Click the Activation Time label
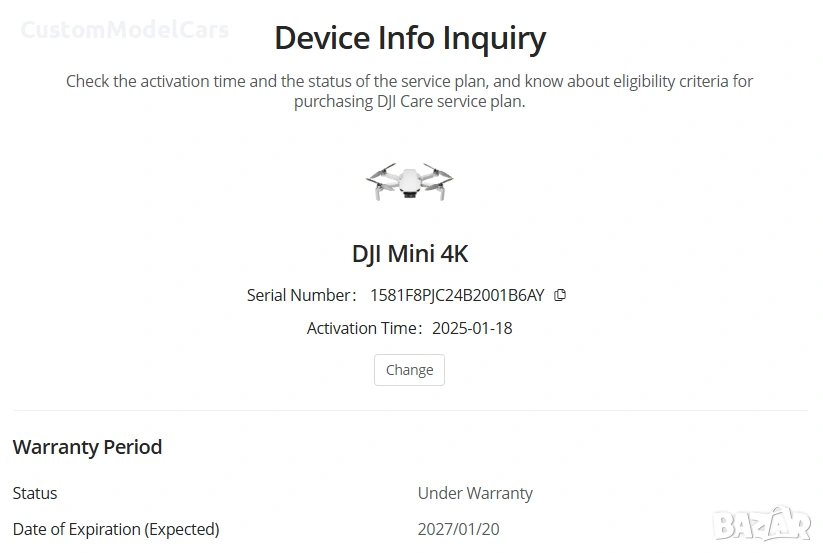Viewport: 823px width, 553px height. 364,328
